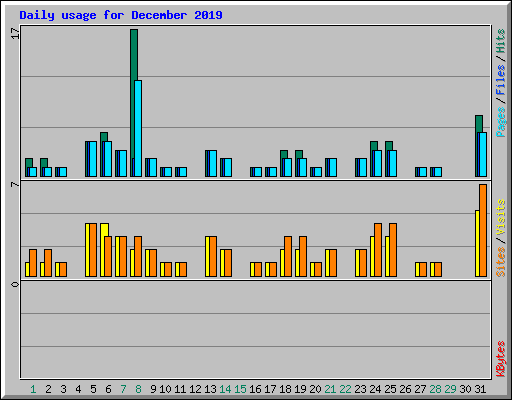Click the orange Visits bar for day 24

378,250
